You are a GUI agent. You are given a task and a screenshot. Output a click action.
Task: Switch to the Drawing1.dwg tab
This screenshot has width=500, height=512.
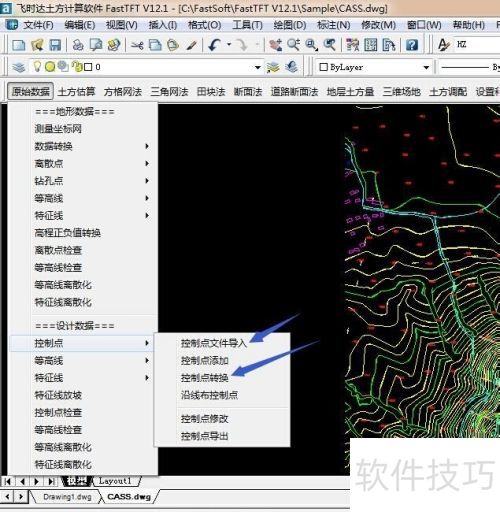click(x=67, y=497)
